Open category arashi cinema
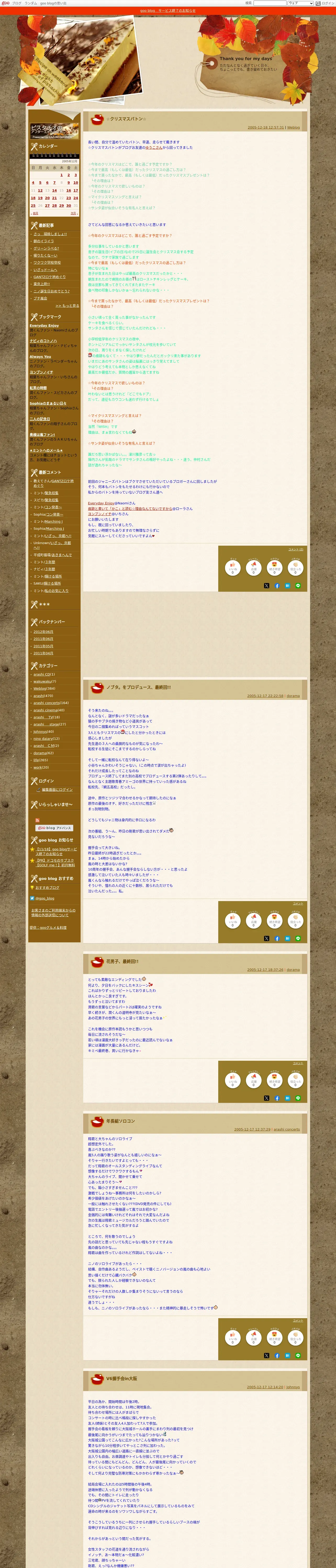Image resolution: width=336 pixels, height=1568 pixels. point(46,710)
